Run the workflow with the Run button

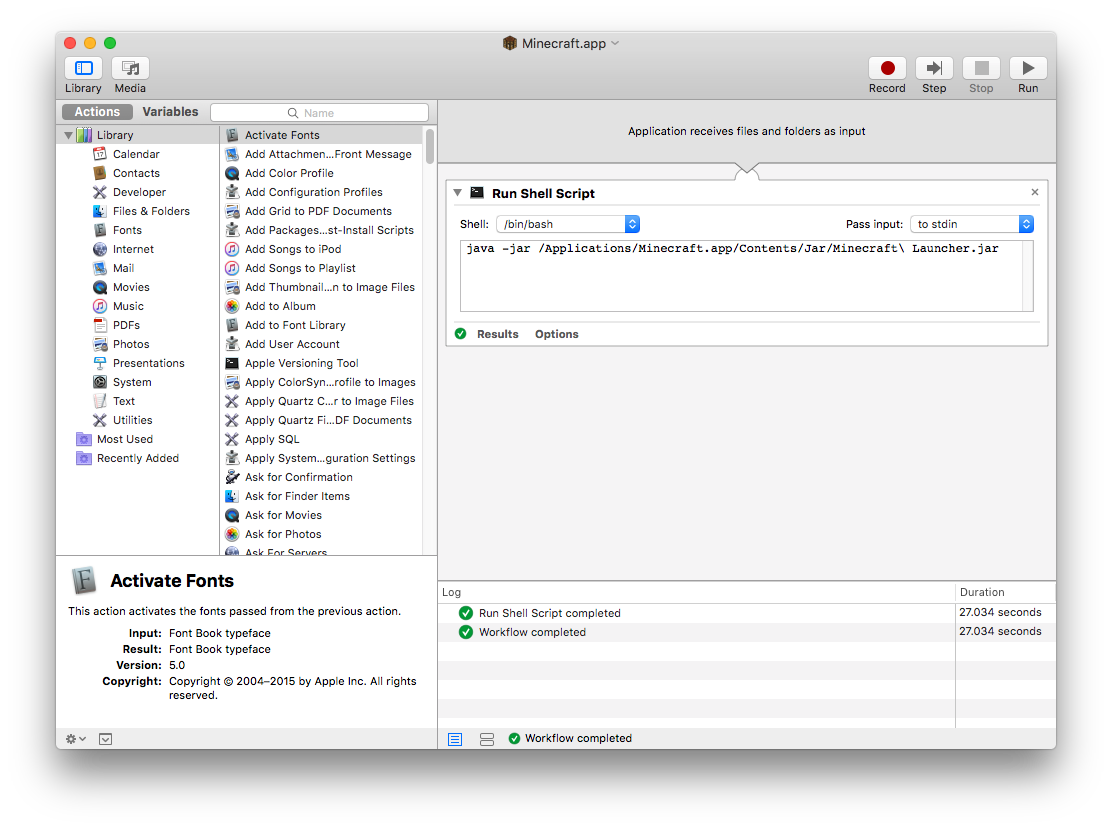1028,68
